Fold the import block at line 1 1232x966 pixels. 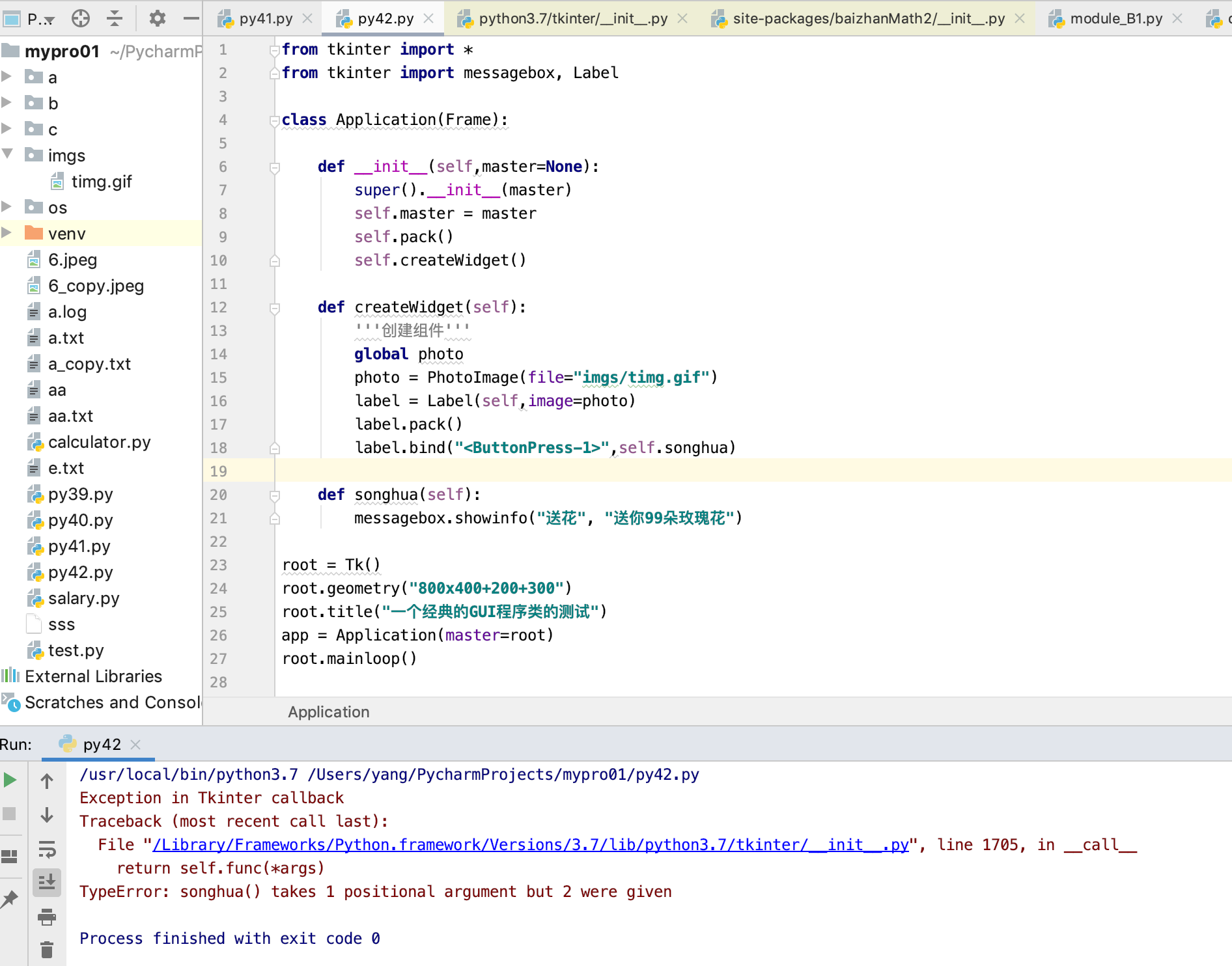pos(275,50)
